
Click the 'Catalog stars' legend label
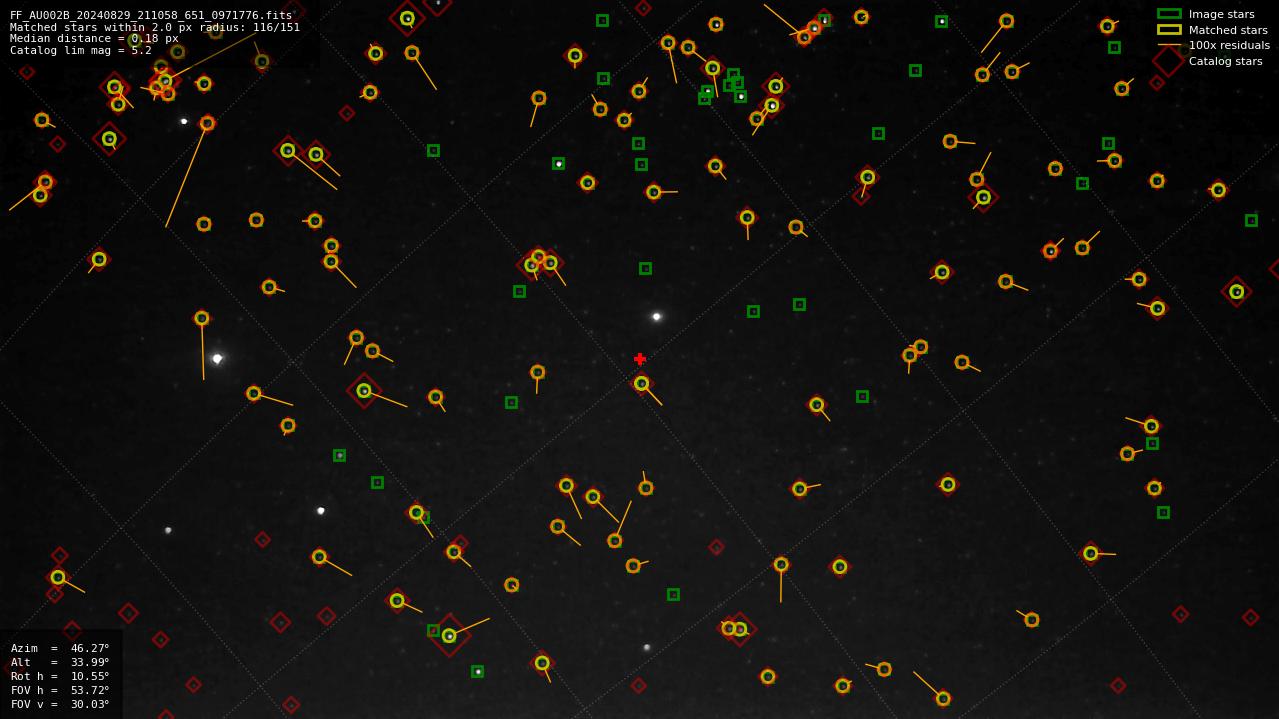[1225, 61]
